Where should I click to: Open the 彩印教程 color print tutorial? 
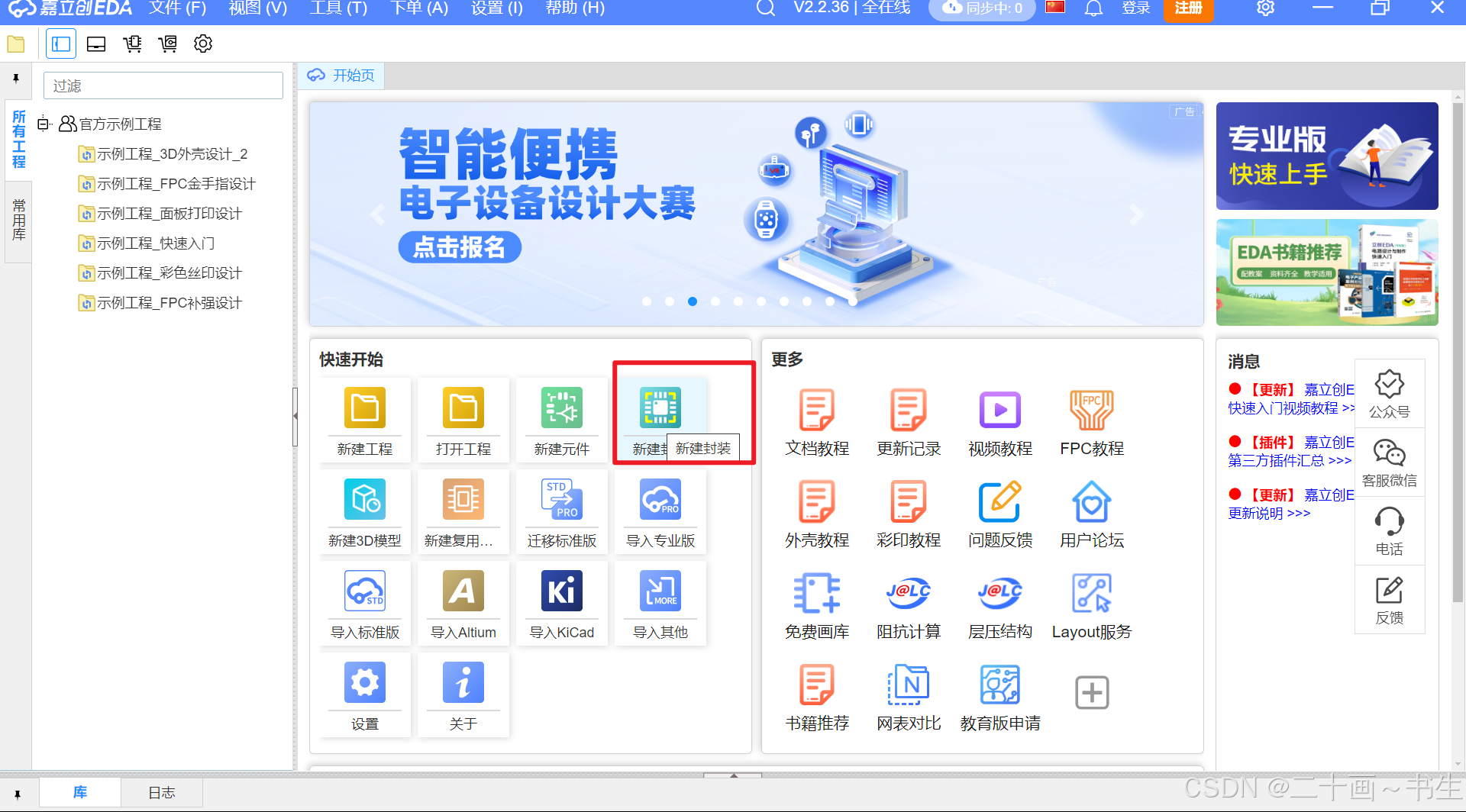point(909,501)
